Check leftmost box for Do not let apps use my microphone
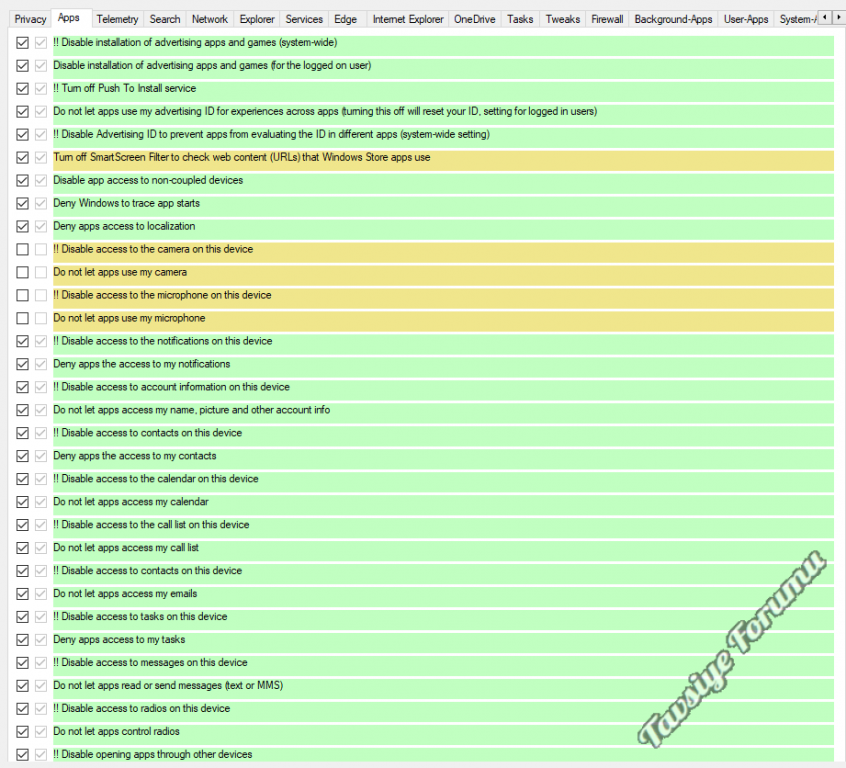Screen dimensions: 846x768 tap(22, 318)
